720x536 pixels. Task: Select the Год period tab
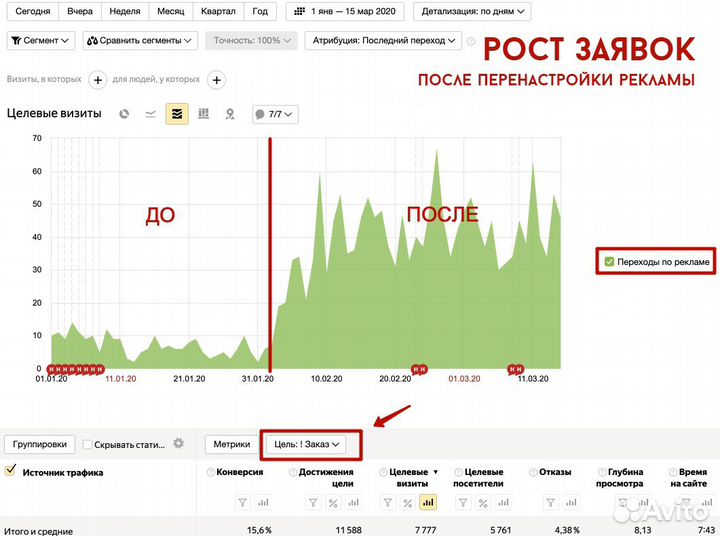(260, 11)
